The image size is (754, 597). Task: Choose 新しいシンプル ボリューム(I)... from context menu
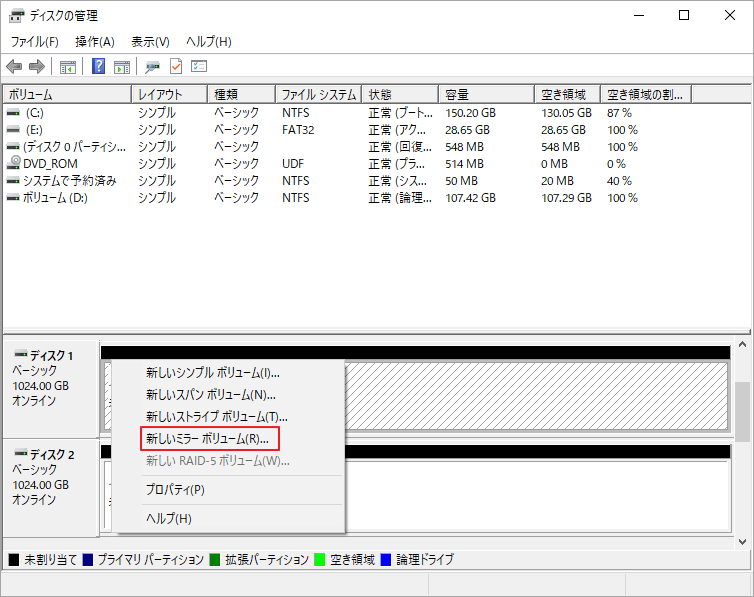pyautogui.click(x=228, y=373)
